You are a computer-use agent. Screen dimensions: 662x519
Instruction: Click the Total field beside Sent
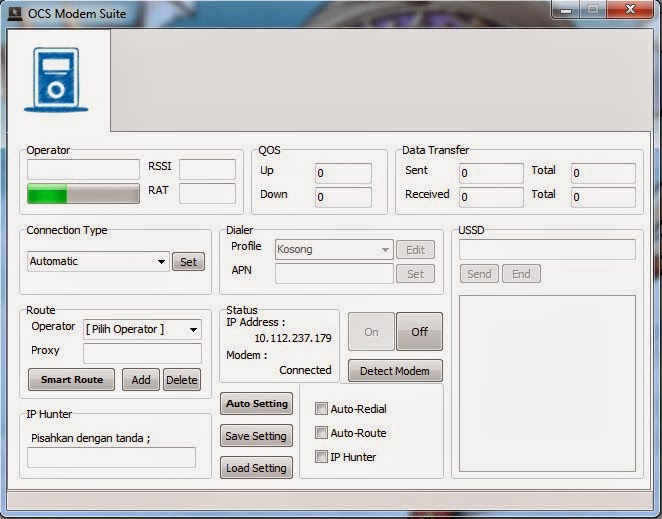tap(603, 173)
